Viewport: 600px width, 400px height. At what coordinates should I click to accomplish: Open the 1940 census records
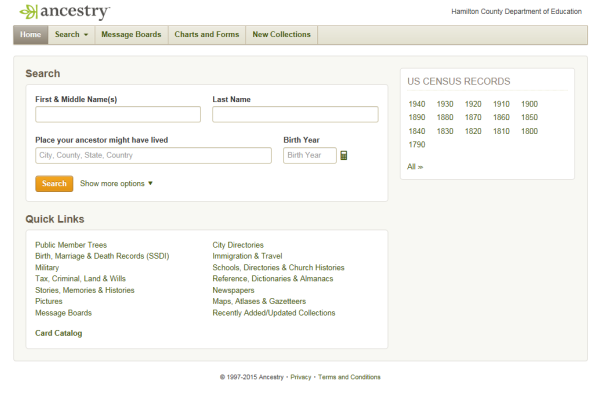[x=417, y=104]
